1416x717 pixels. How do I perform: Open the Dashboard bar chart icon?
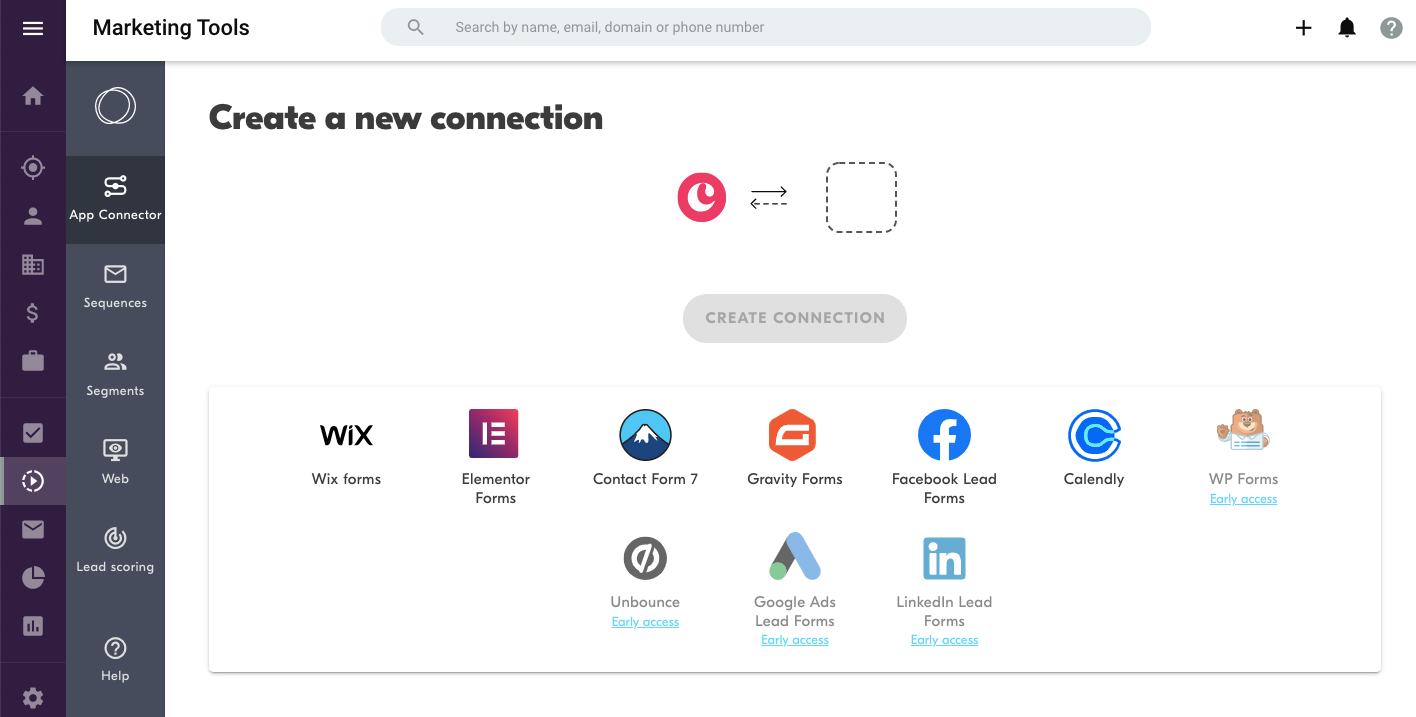(x=33, y=626)
